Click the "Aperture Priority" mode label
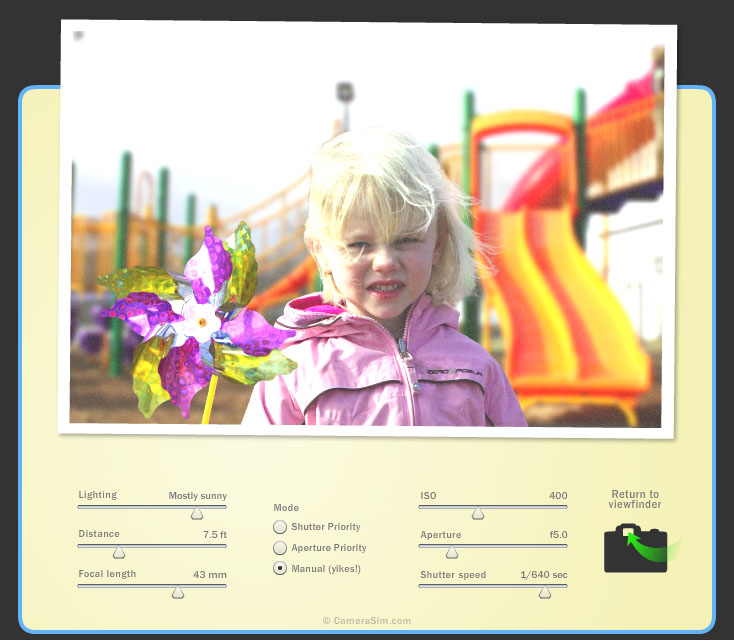Image resolution: width=734 pixels, height=640 pixels. 329,548
